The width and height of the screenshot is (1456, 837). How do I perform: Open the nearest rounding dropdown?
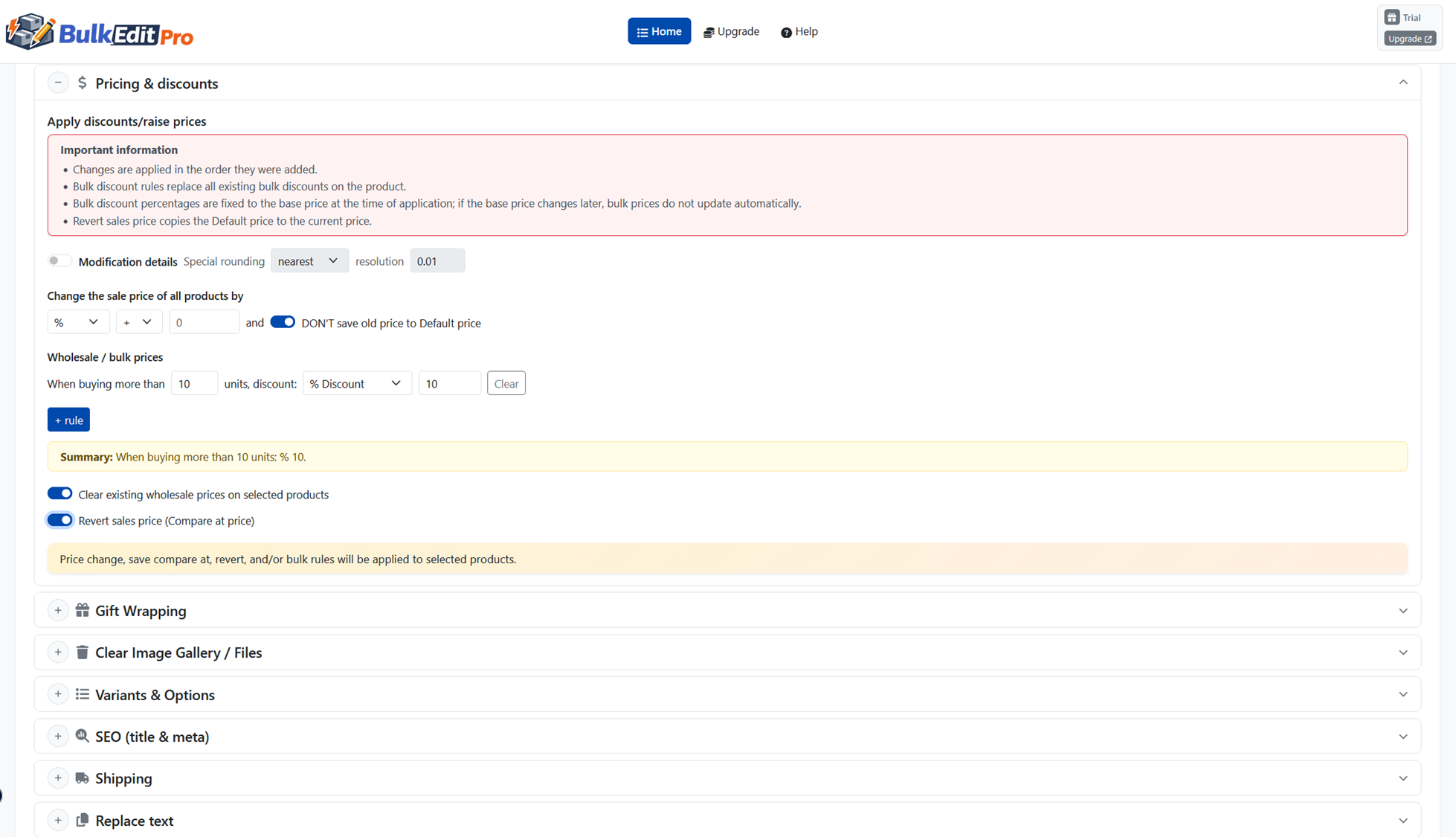[x=309, y=260]
